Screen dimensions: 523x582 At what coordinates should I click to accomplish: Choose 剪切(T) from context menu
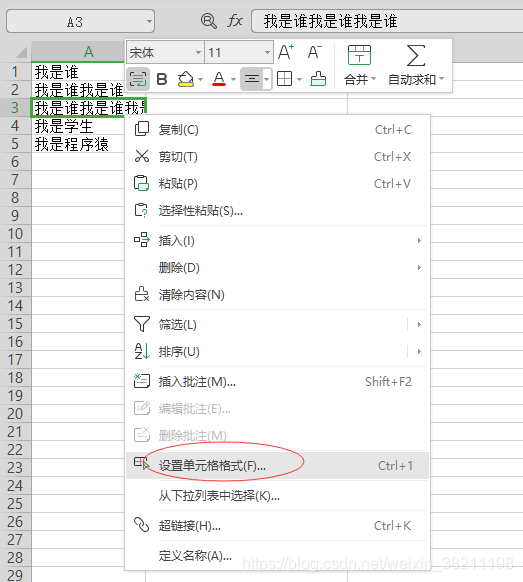(x=277, y=157)
